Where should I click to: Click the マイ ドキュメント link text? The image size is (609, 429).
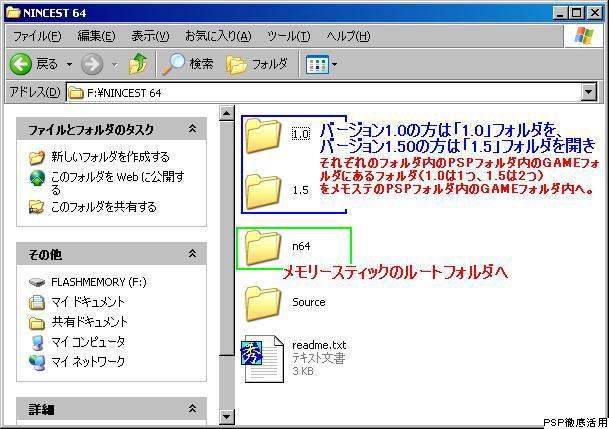[x=88, y=302]
